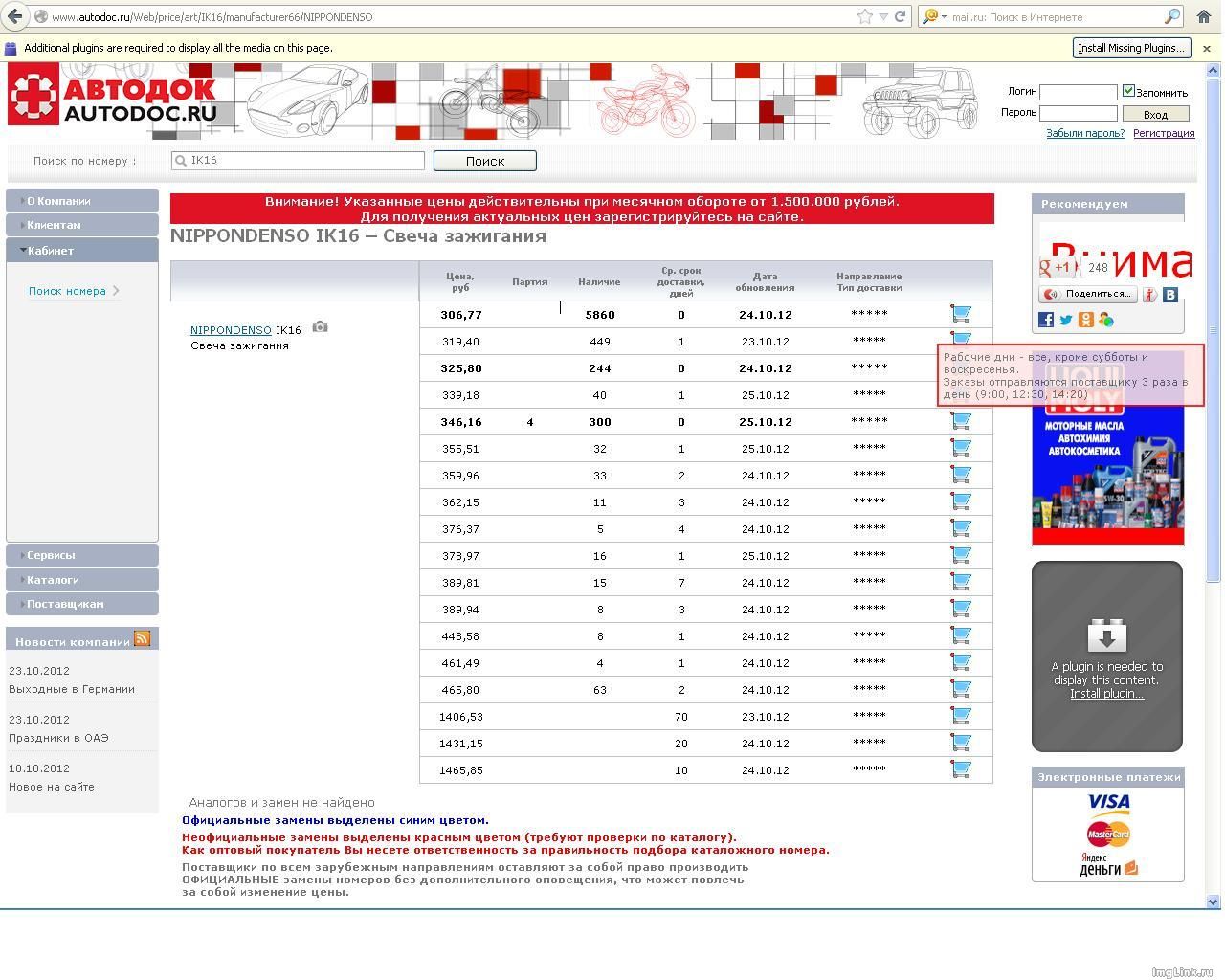Add the 378,97 price offer to cart
This screenshot has width=1225, height=980.
pyautogui.click(x=961, y=555)
